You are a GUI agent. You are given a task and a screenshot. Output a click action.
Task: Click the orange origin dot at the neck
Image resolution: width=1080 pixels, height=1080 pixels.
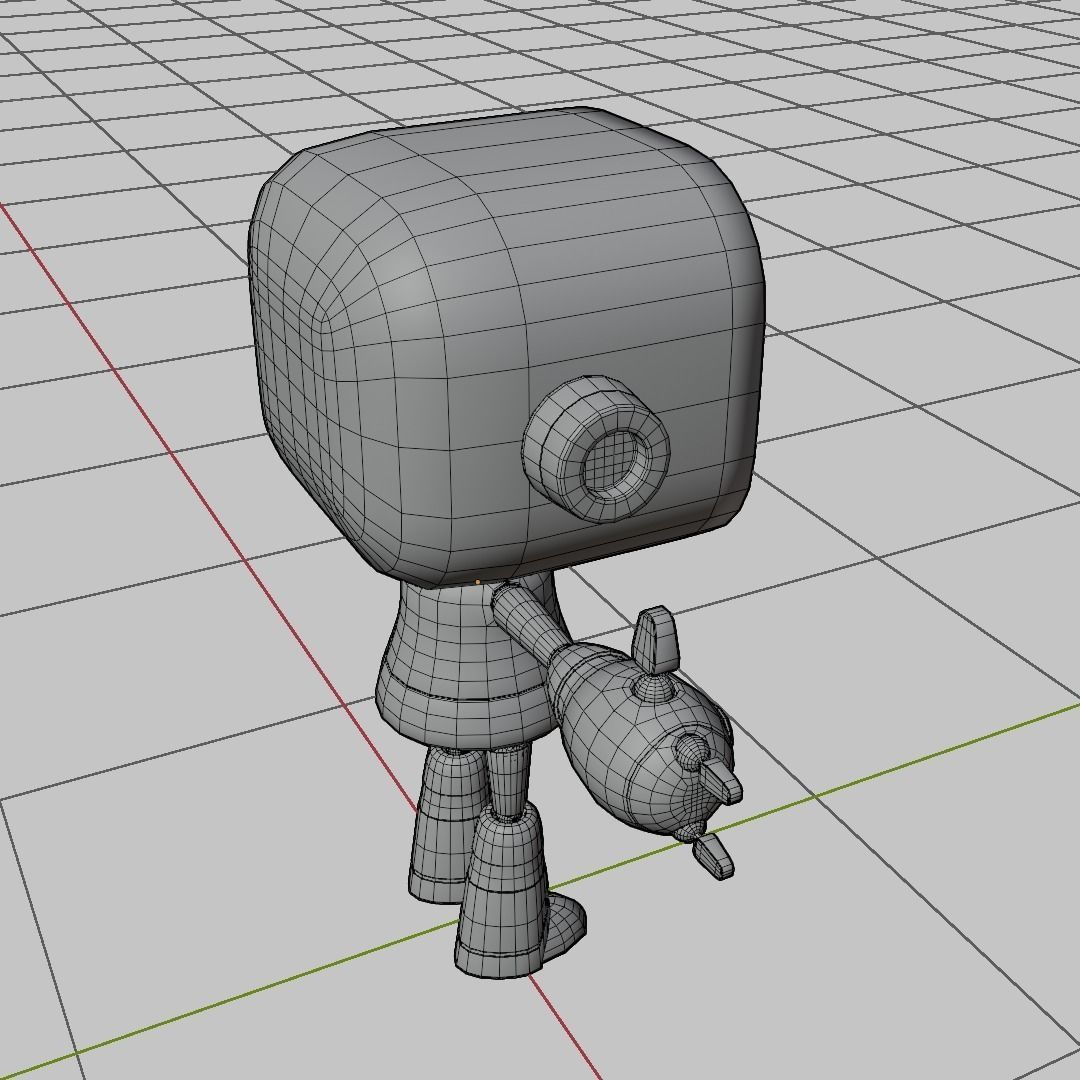478,583
